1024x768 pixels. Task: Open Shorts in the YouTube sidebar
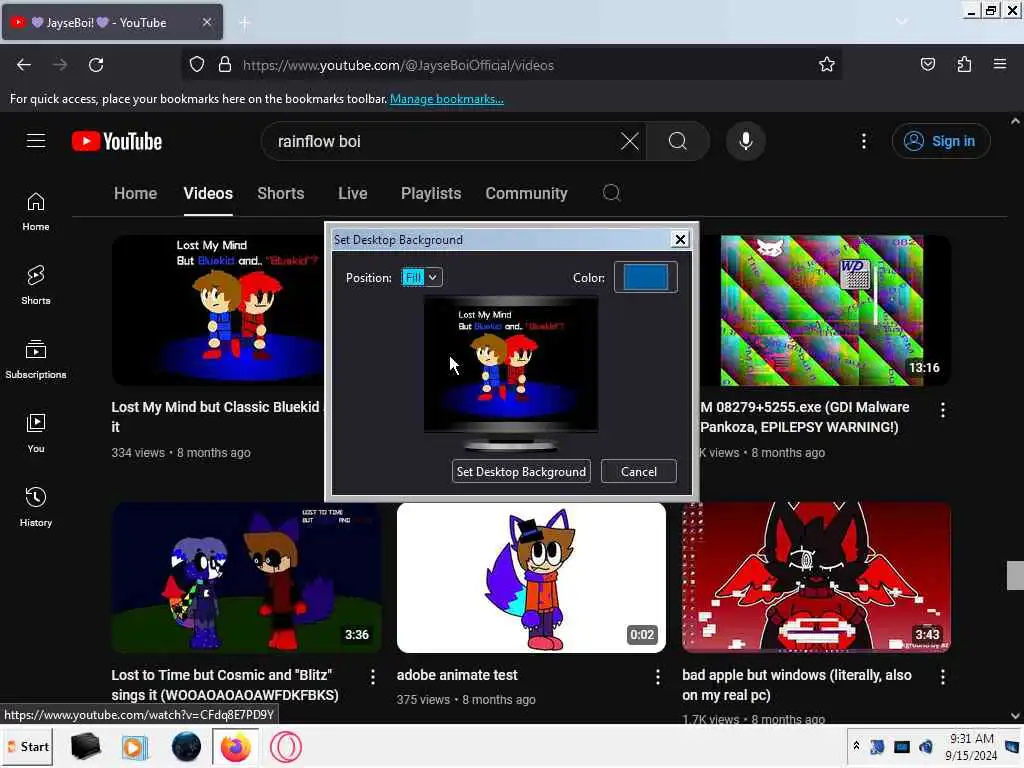click(x=36, y=285)
